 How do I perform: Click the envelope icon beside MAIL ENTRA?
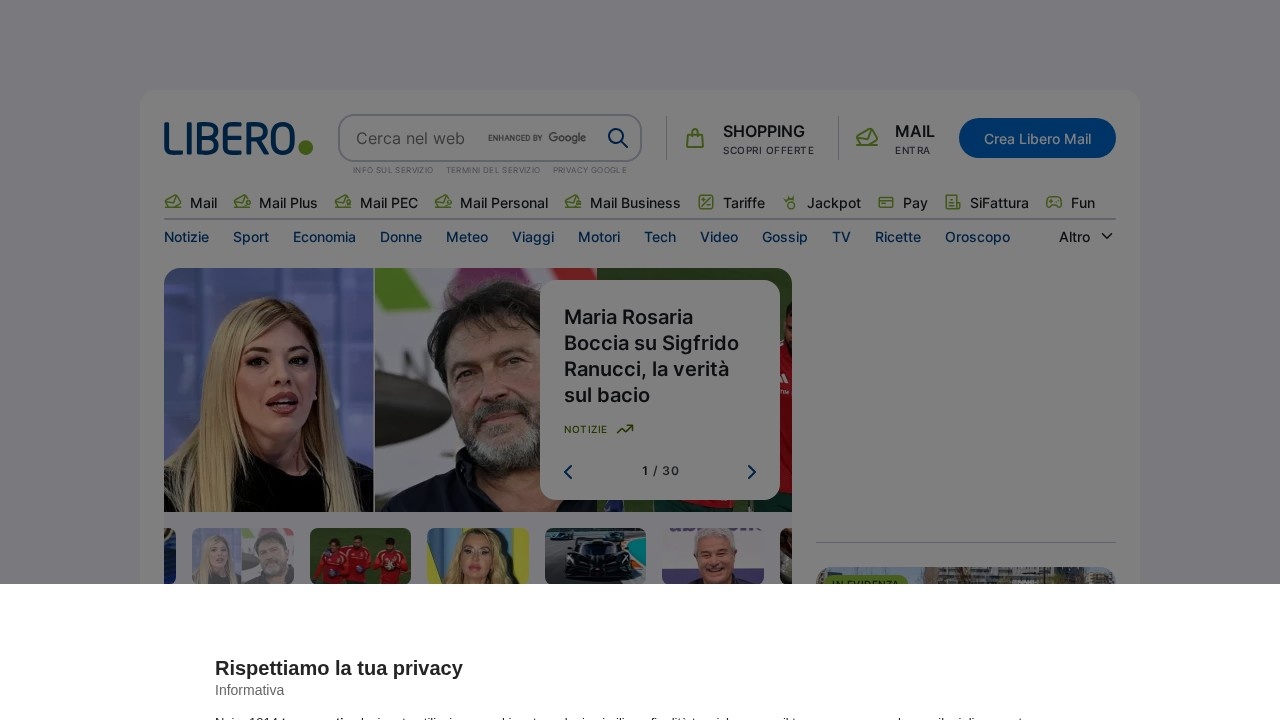coord(867,138)
